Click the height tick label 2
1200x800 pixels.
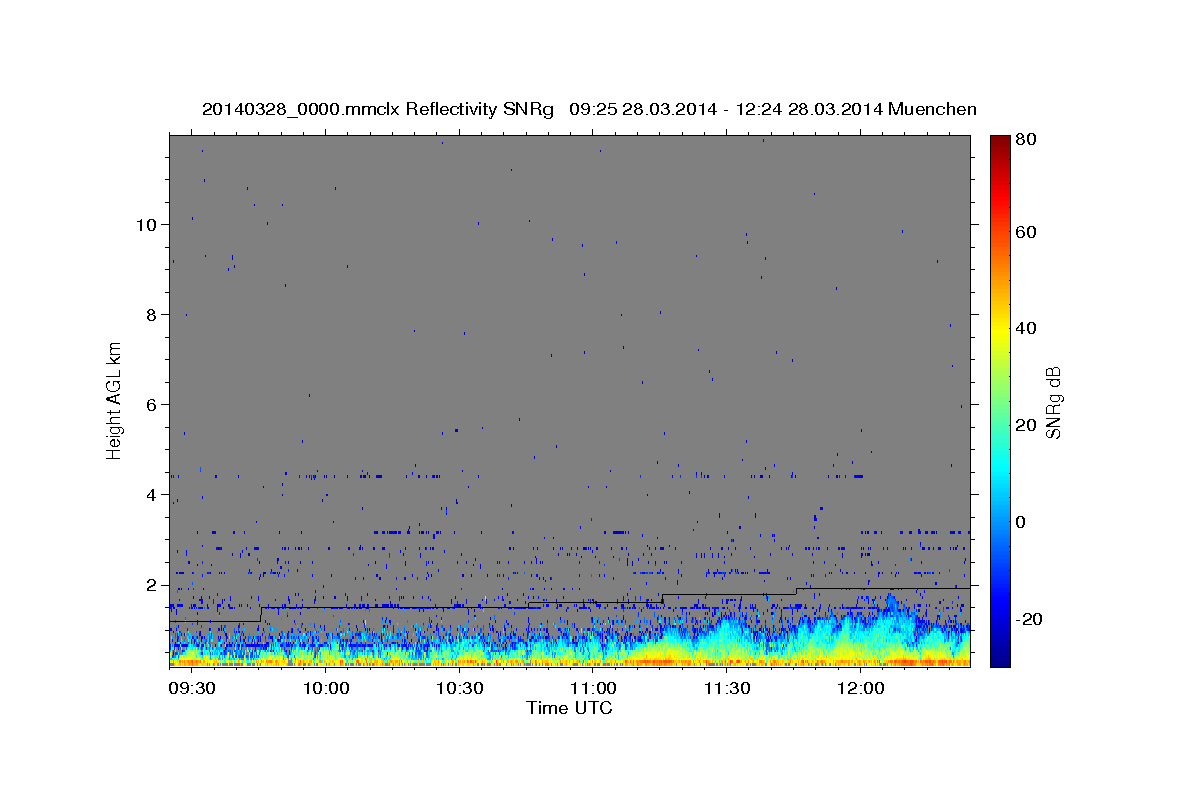tap(151, 584)
